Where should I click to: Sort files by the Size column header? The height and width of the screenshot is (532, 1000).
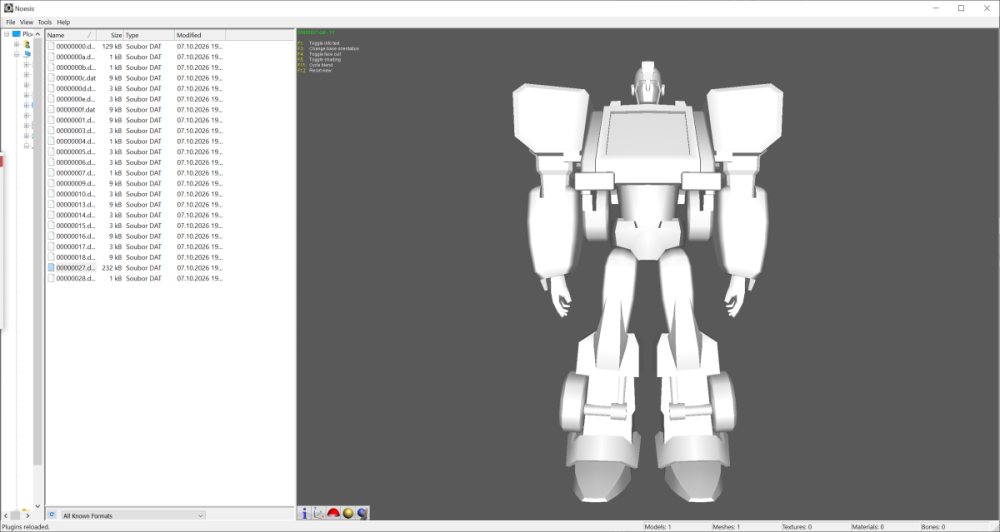coord(110,35)
